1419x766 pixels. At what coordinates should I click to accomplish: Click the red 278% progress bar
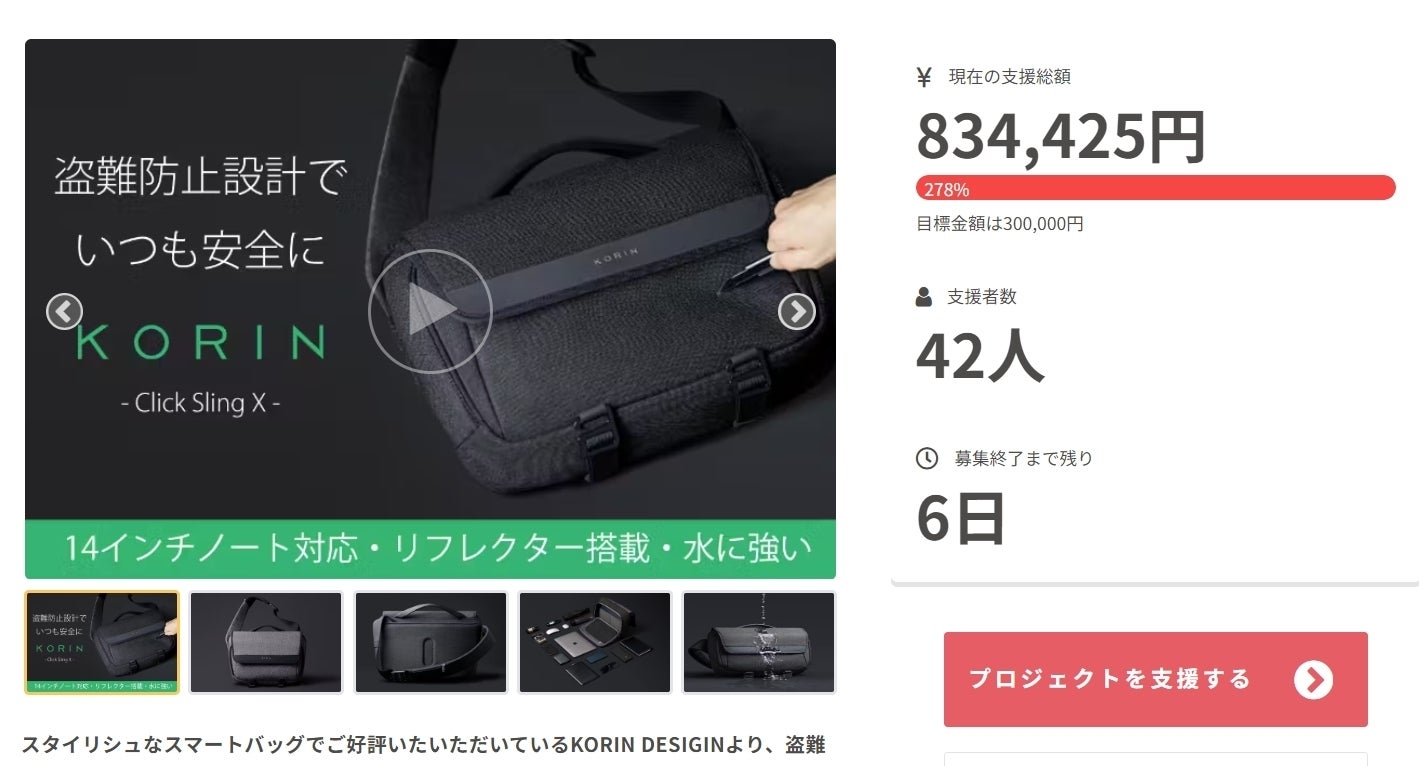tap(1155, 188)
